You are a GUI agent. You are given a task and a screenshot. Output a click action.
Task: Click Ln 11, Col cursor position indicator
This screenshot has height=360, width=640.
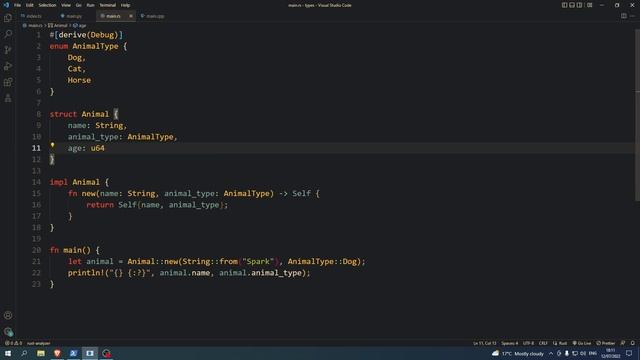[x=484, y=343]
